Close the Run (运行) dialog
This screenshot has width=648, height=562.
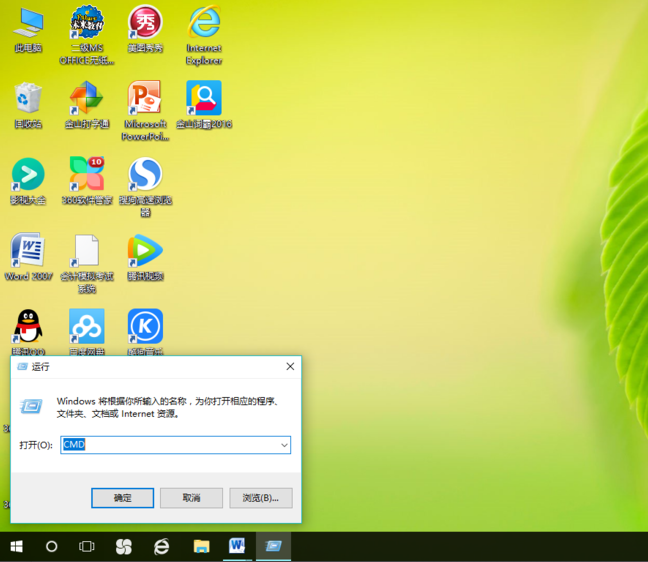[x=290, y=367]
